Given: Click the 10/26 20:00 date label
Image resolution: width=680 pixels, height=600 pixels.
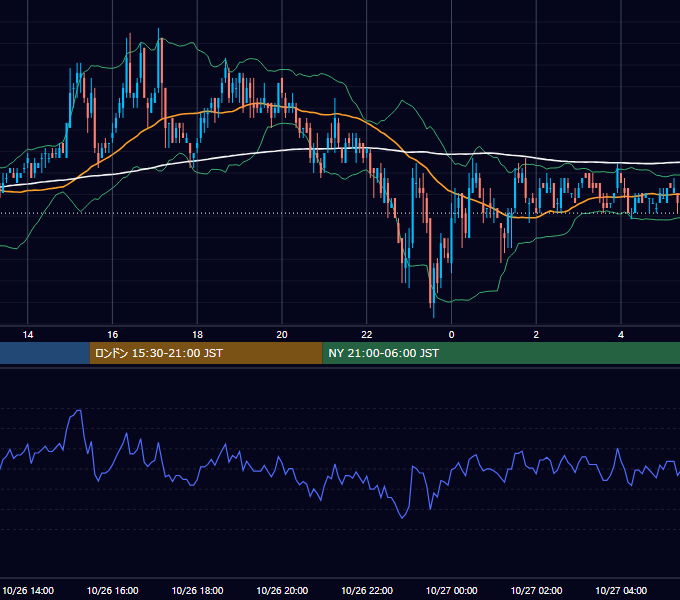Looking at the screenshot, I should pyautogui.click(x=282, y=590).
